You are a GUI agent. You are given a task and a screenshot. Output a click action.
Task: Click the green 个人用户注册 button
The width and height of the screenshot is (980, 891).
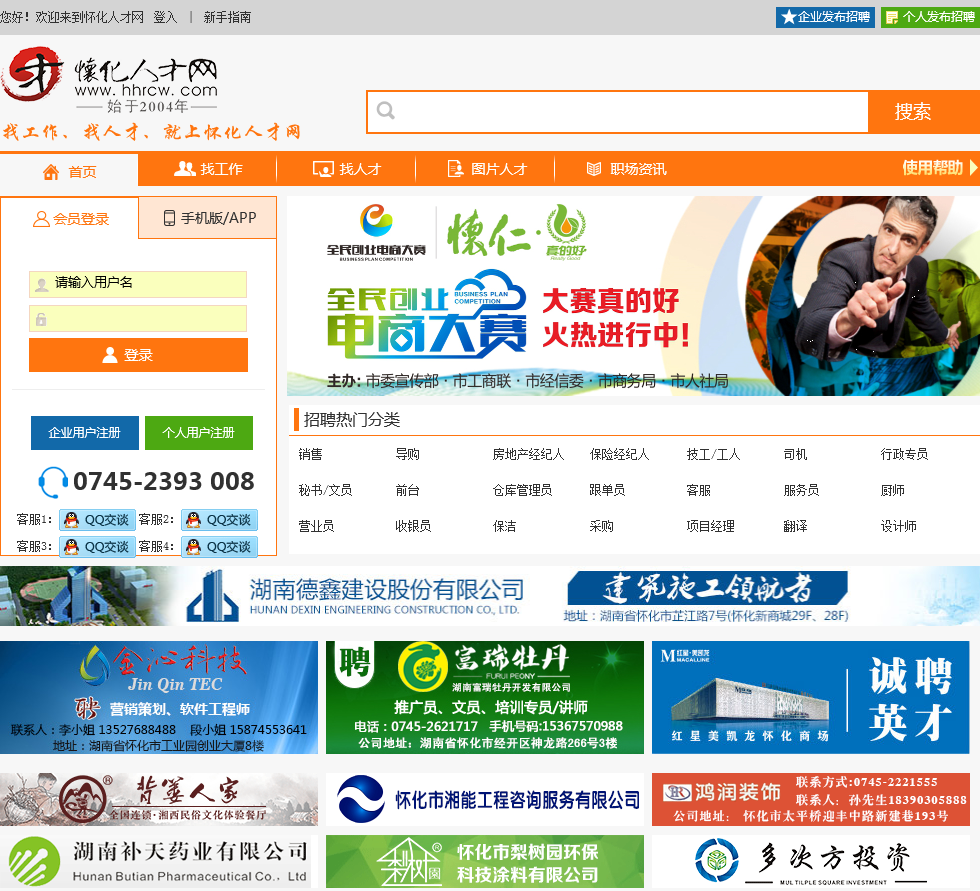199,432
